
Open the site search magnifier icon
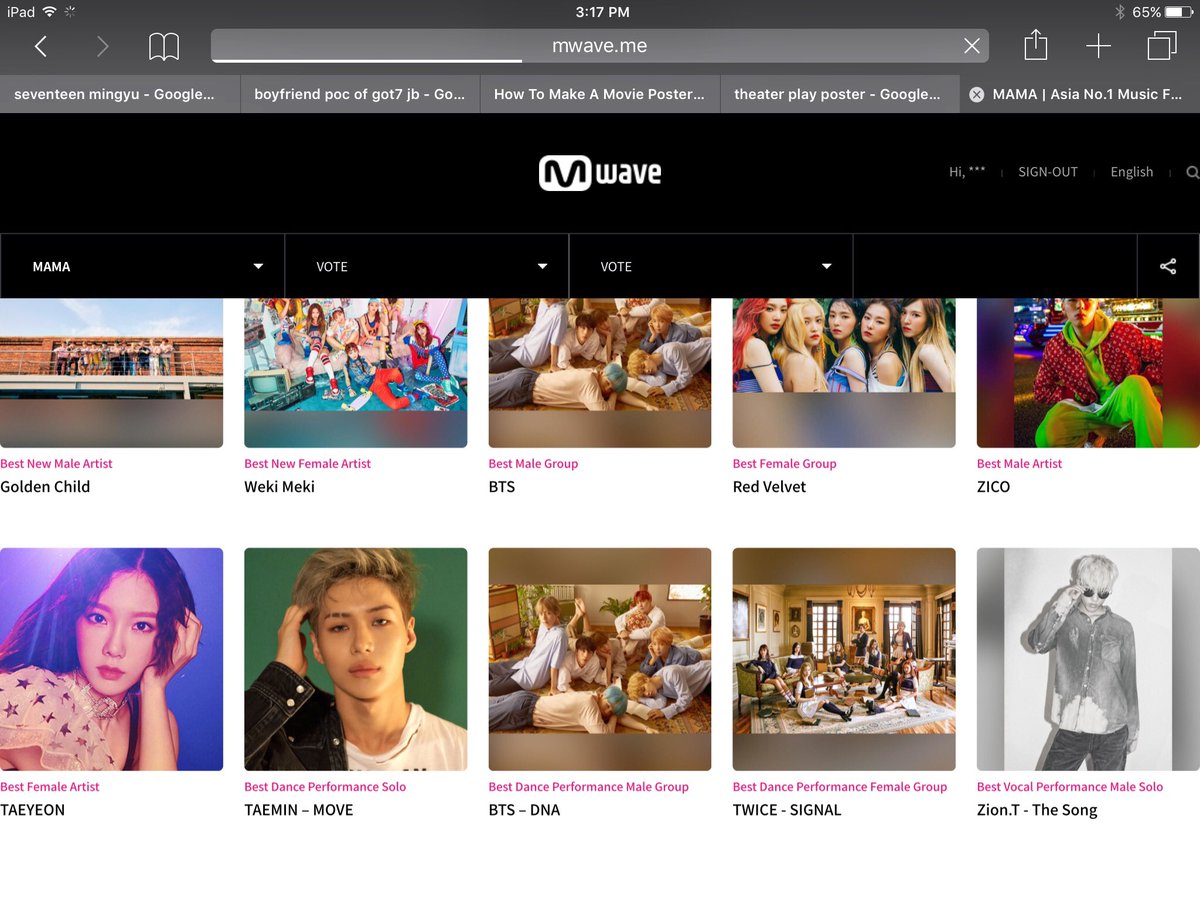pyautogui.click(x=1192, y=172)
